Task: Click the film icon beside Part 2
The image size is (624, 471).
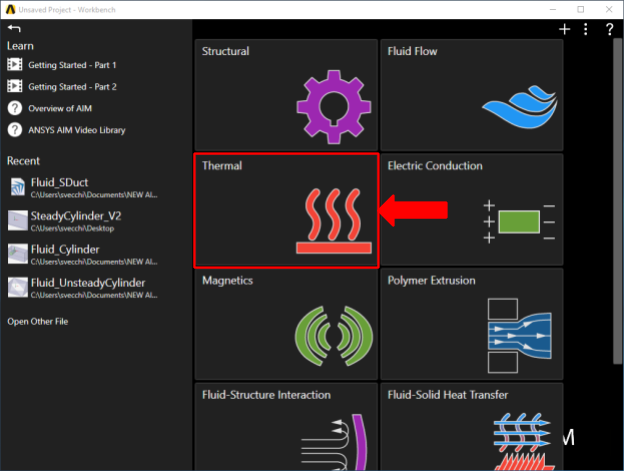Action: [15, 86]
